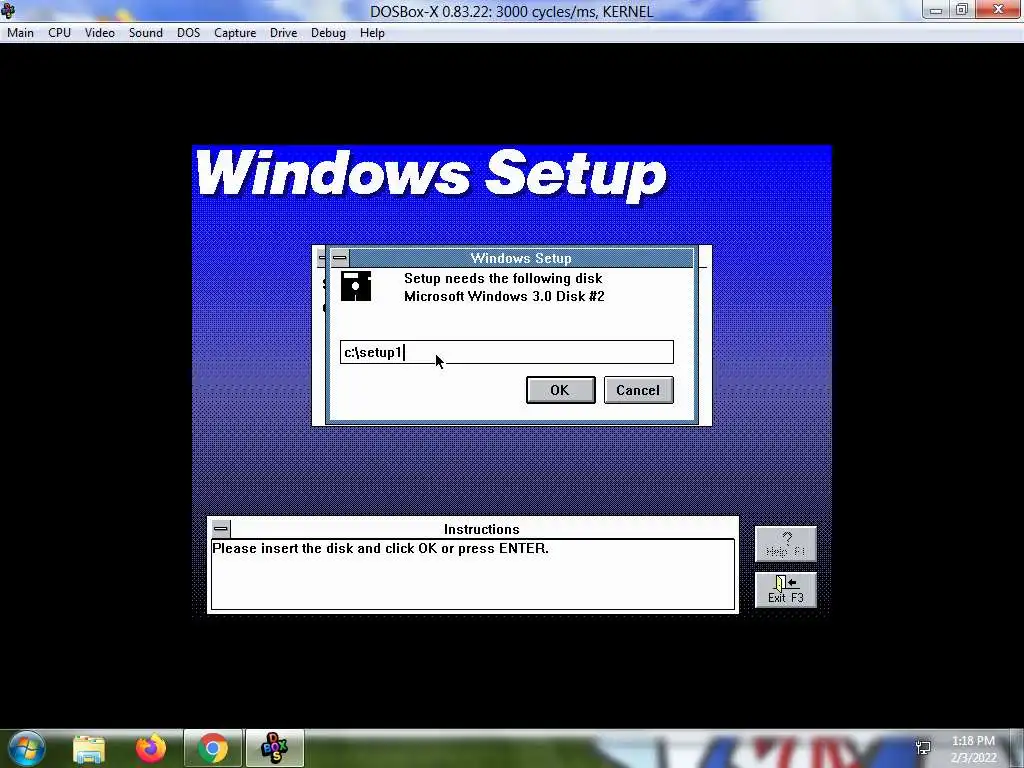The width and height of the screenshot is (1024, 768).
Task: Open the Windows Start orb
Action: tap(27, 748)
